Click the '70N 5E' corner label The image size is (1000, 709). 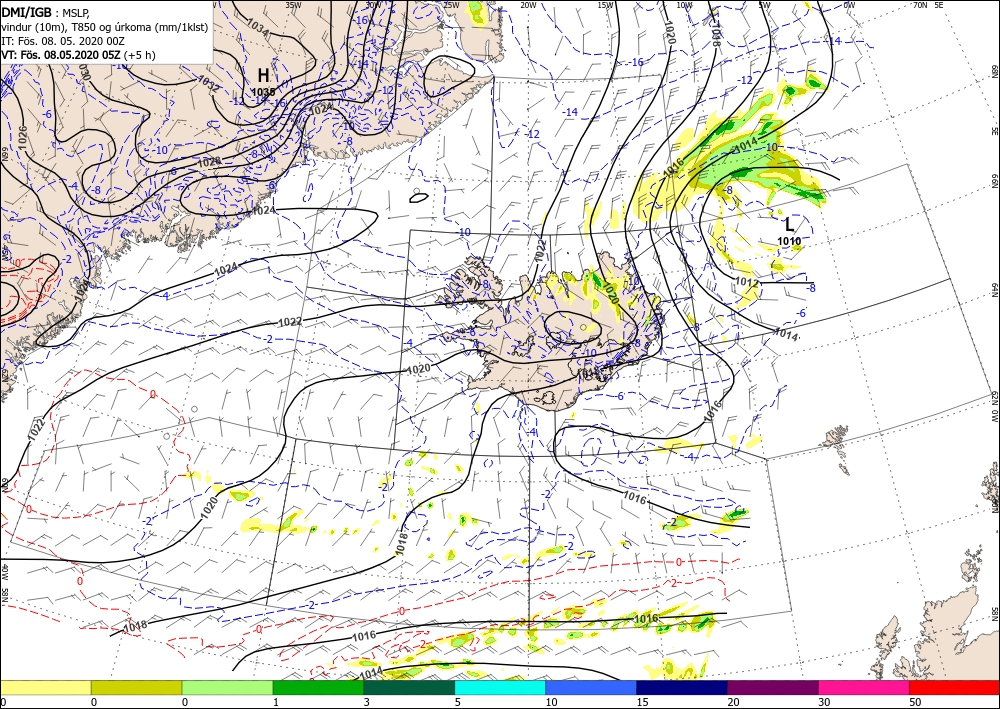tap(928, 5)
